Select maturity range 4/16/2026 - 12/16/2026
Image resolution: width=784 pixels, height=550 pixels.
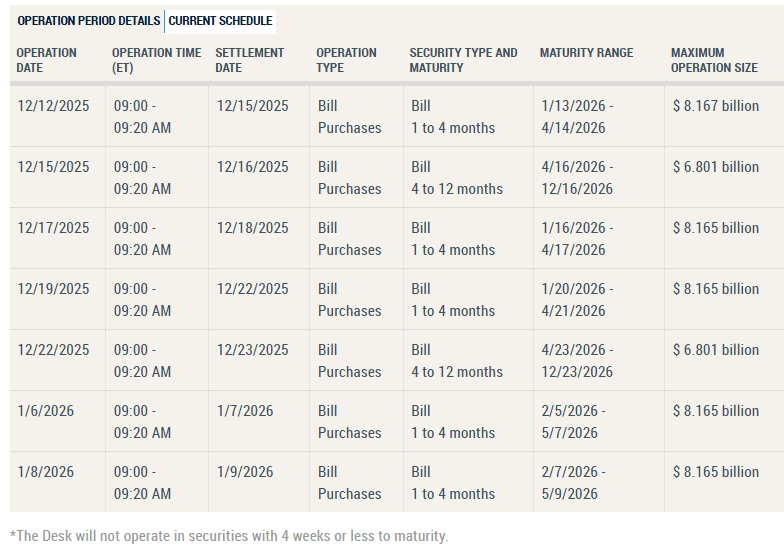coord(577,178)
